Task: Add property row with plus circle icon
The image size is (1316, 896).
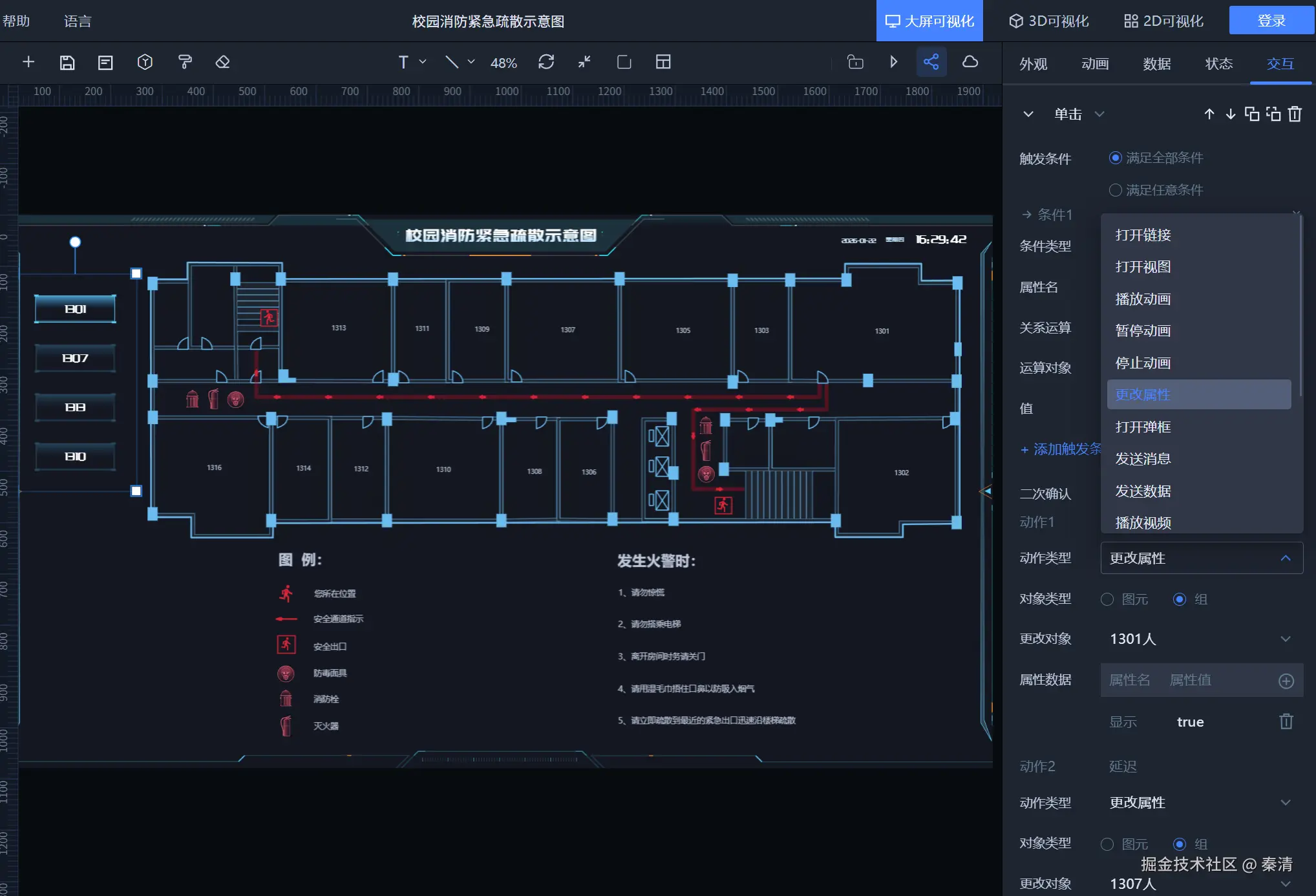Action: point(1286,681)
